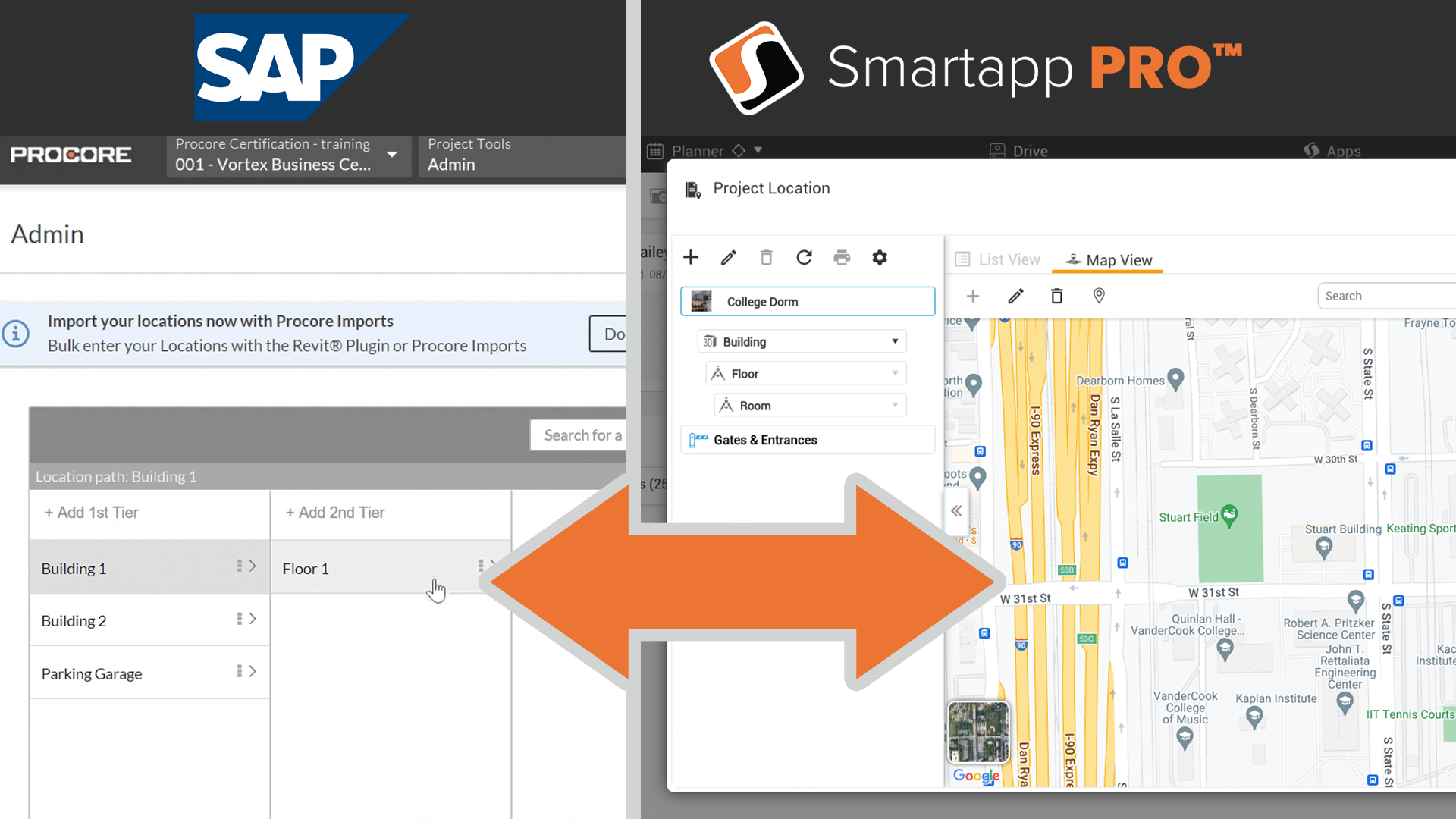Click the Procore logo
1456x819 pixels.
pos(71,155)
